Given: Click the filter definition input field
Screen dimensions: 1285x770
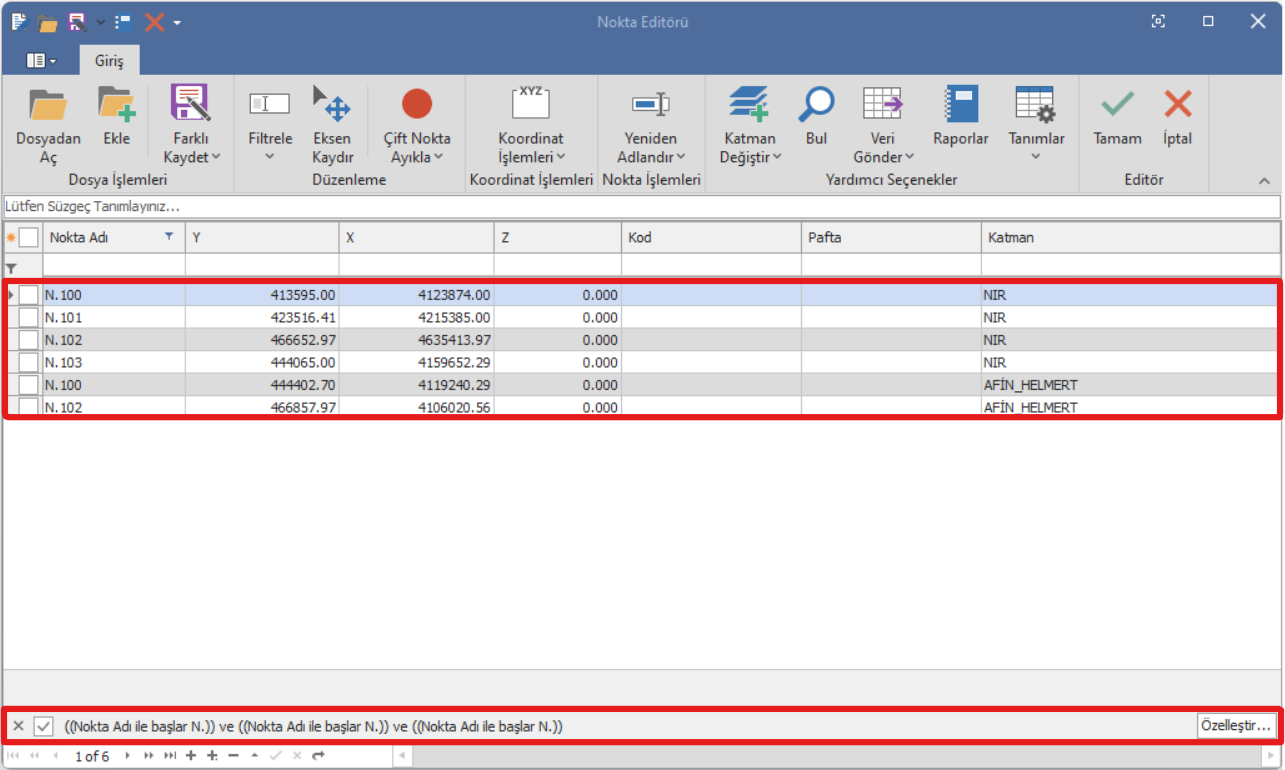Looking at the screenshot, I should [642, 206].
